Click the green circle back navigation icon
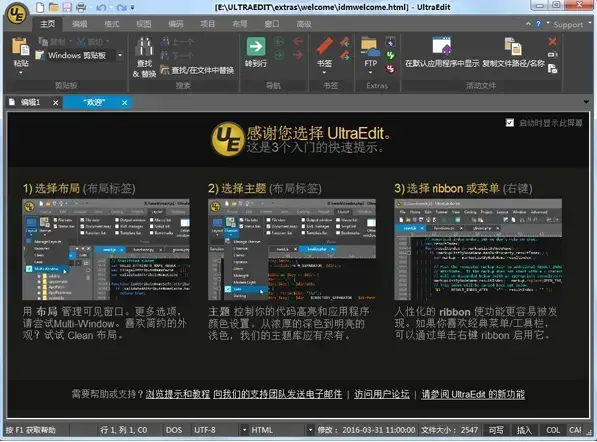Viewport: 597px width, 442px height. (x=279, y=41)
